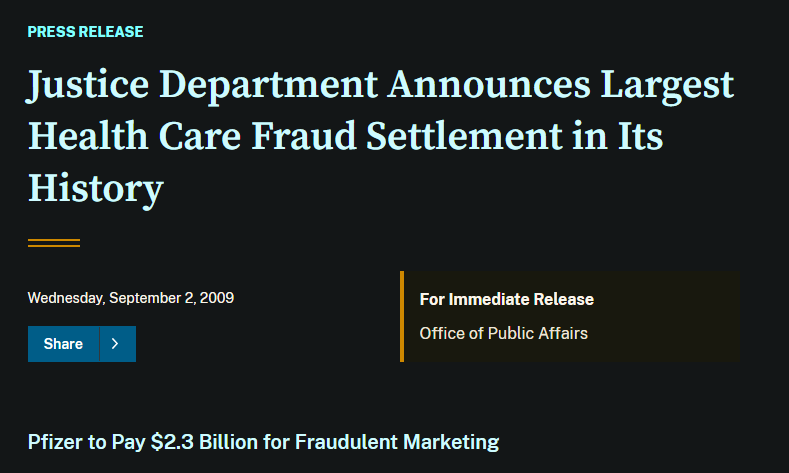Click the date Wednesday, September 2, 2009

point(131,298)
